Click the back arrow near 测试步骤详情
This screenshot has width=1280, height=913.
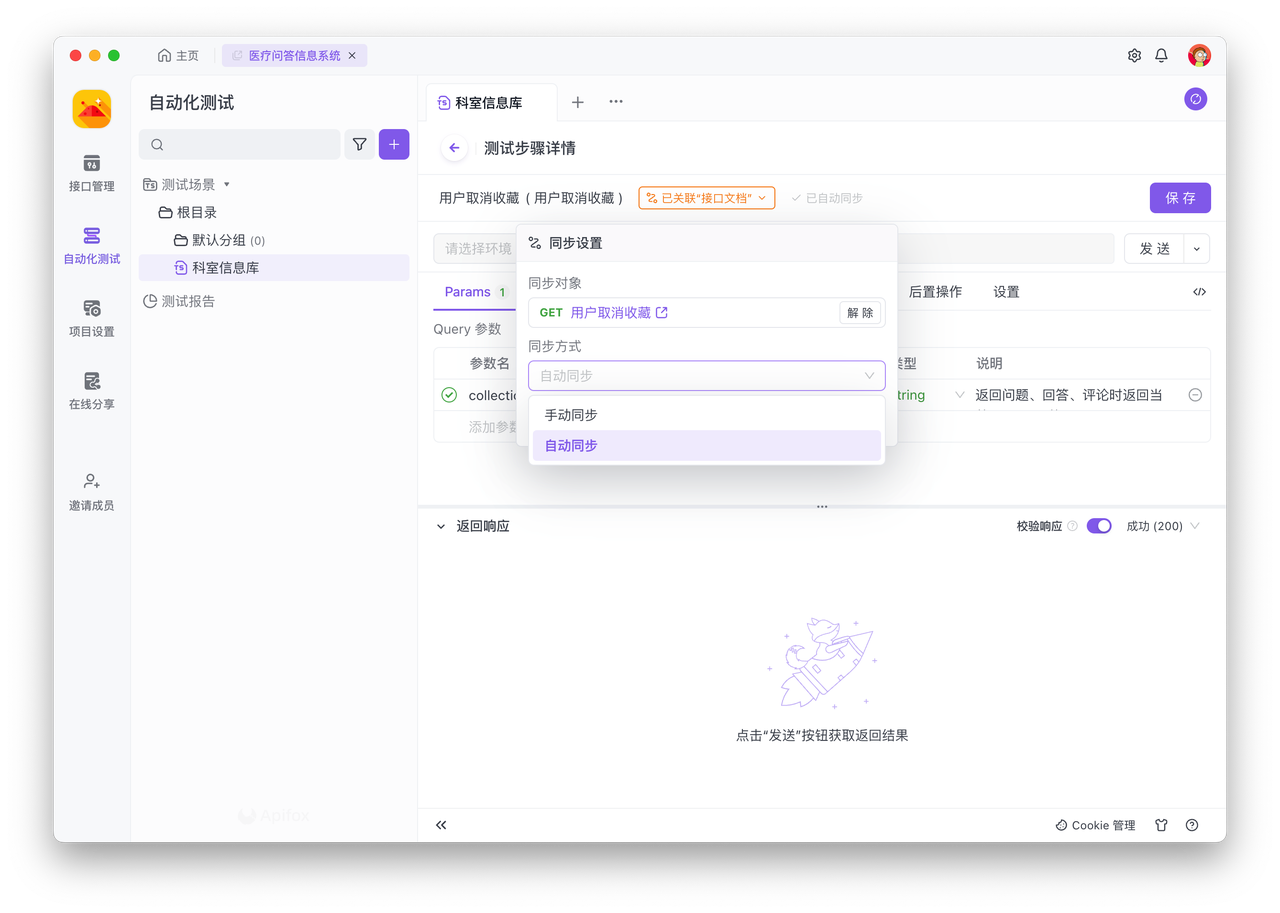[454, 148]
